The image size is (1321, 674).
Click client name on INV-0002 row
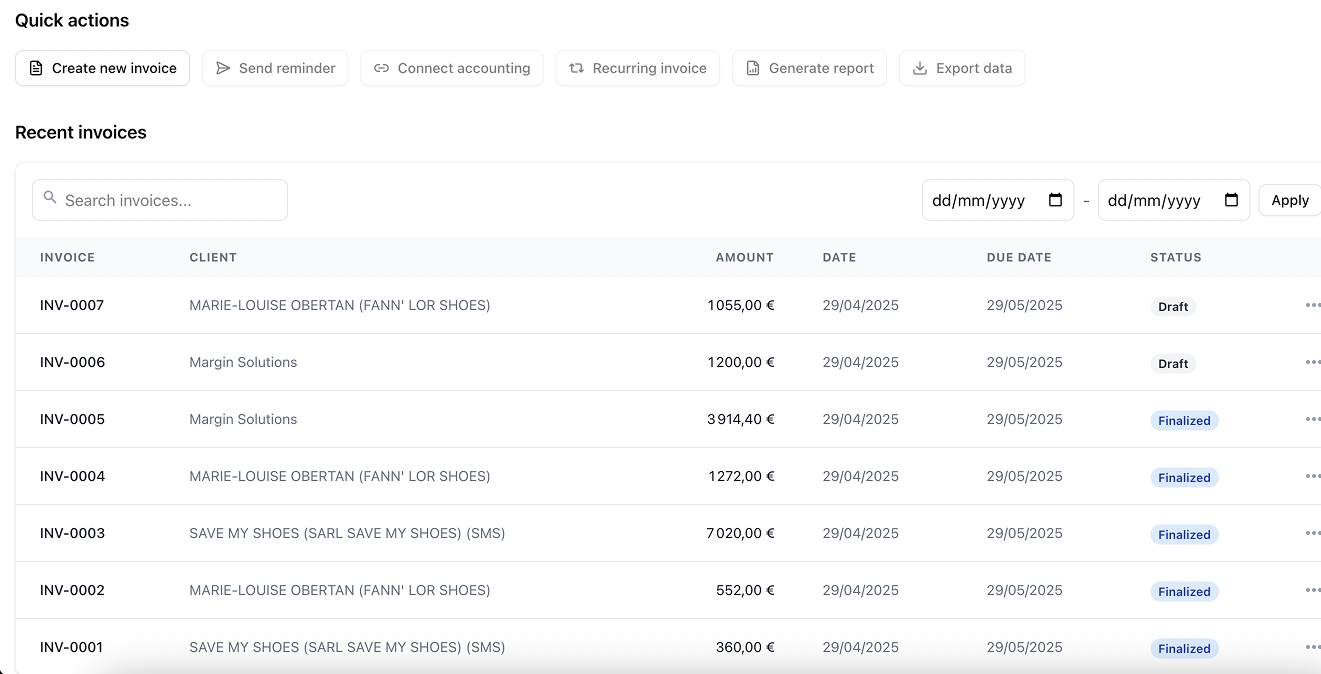[x=340, y=590]
